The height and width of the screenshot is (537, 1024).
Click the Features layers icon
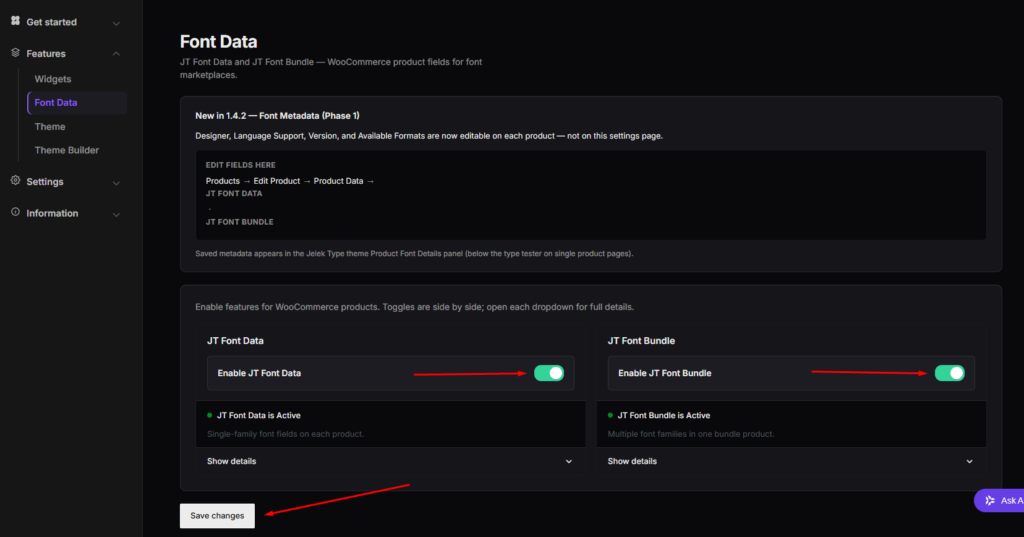[x=15, y=52]
